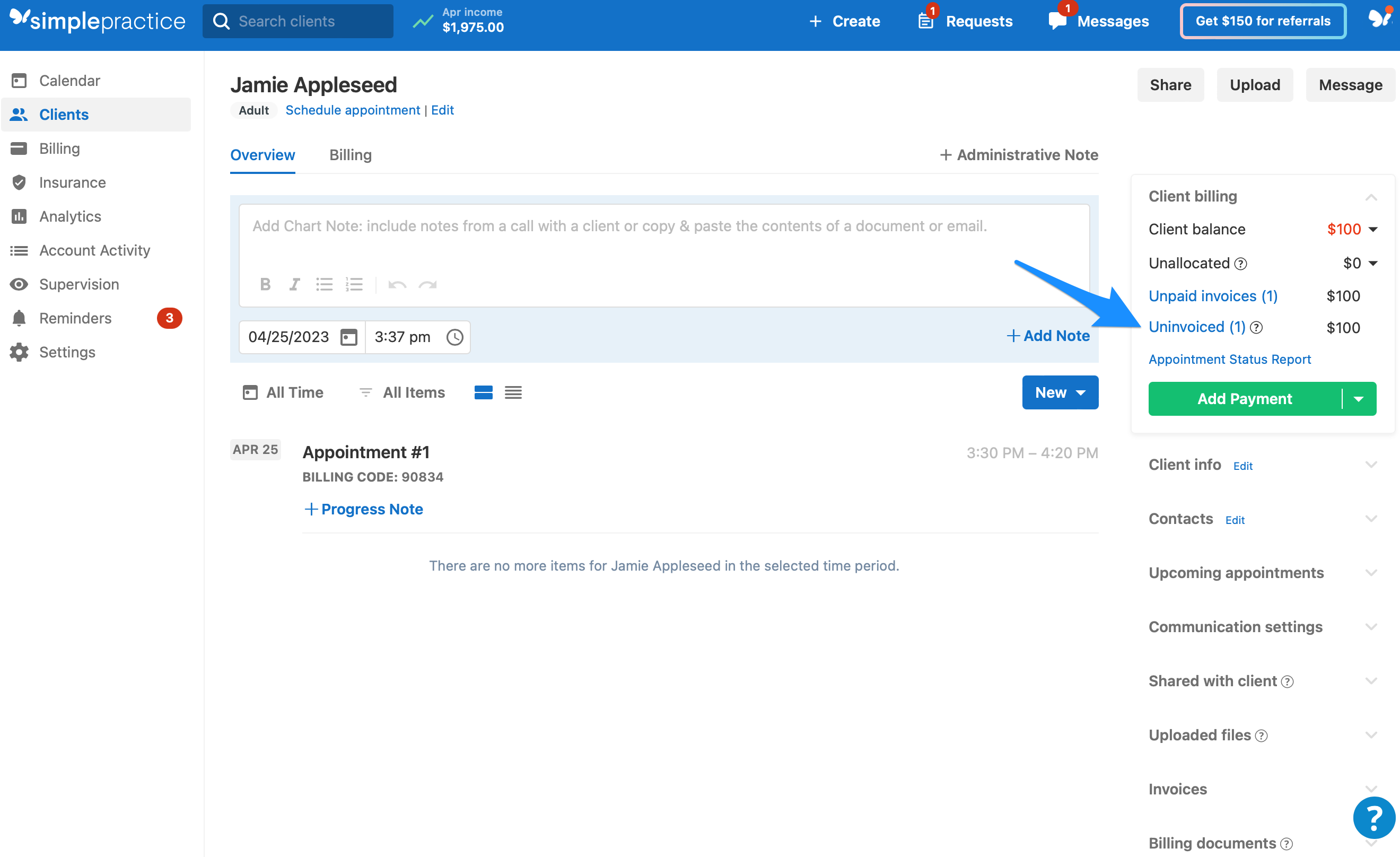Screen dimensions: 1400x857
Task: Open the butterfly account icon at top right
Action: 1379,18
